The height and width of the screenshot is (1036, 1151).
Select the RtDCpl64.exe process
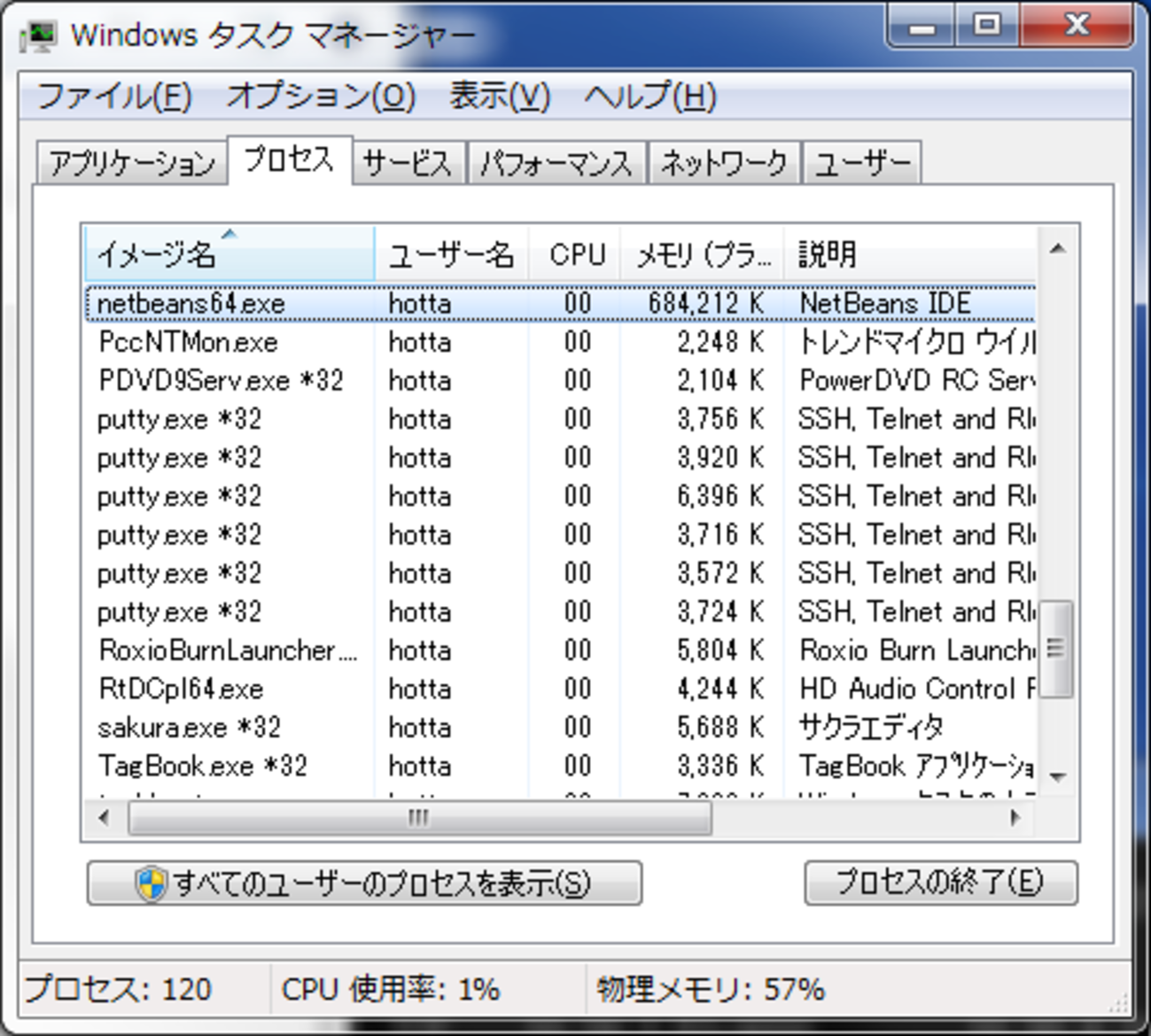(560, 689)
